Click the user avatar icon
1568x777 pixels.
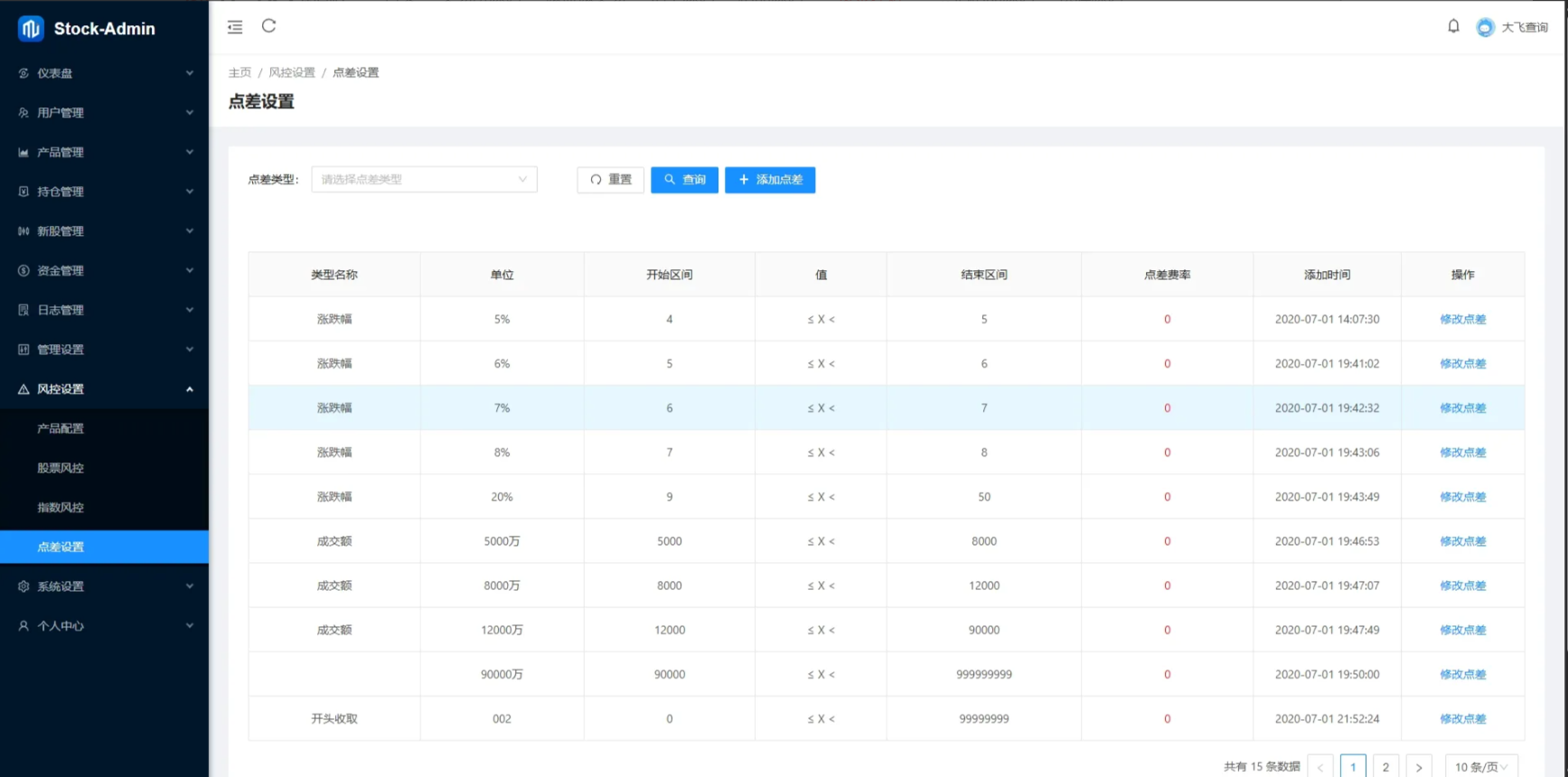pyautogui.click(x=1485, y=28)
